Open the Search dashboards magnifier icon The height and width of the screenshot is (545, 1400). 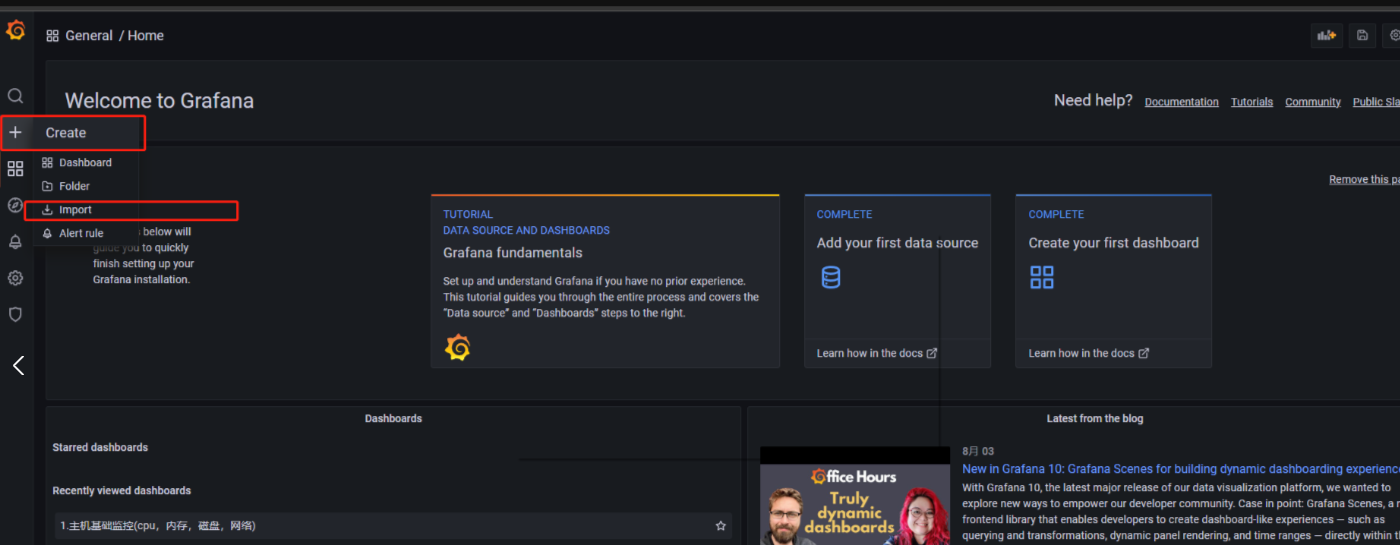15,96
